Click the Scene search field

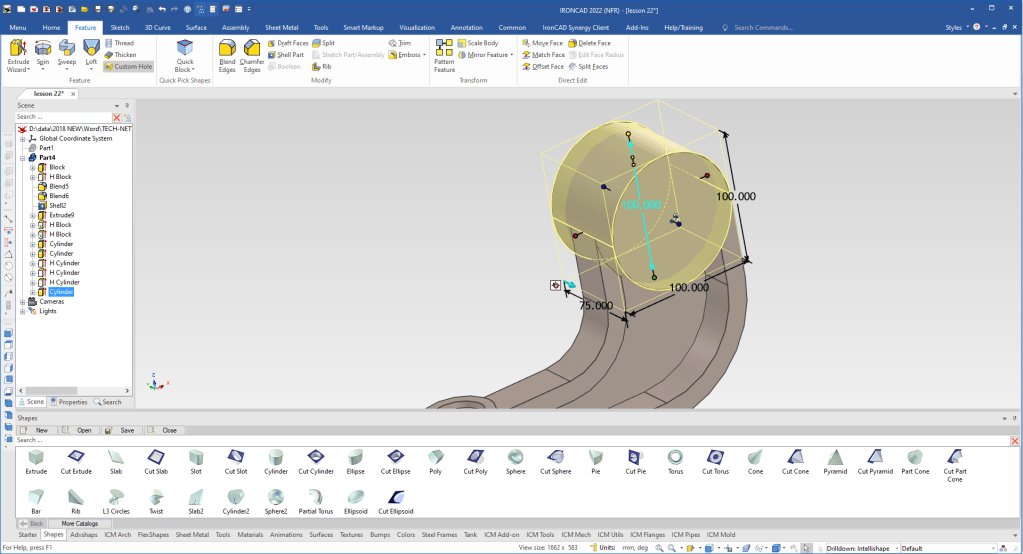point(62,117)
